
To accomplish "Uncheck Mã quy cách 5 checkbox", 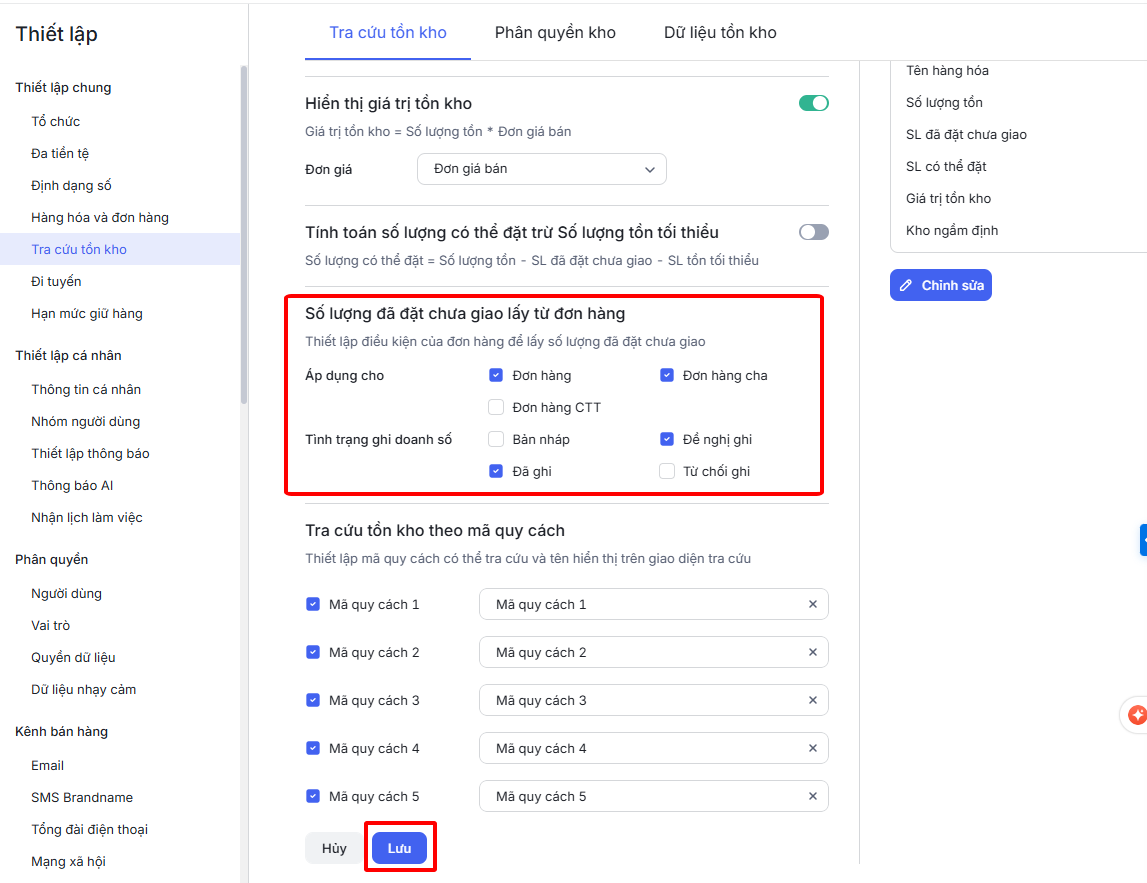I will [312, 796].
